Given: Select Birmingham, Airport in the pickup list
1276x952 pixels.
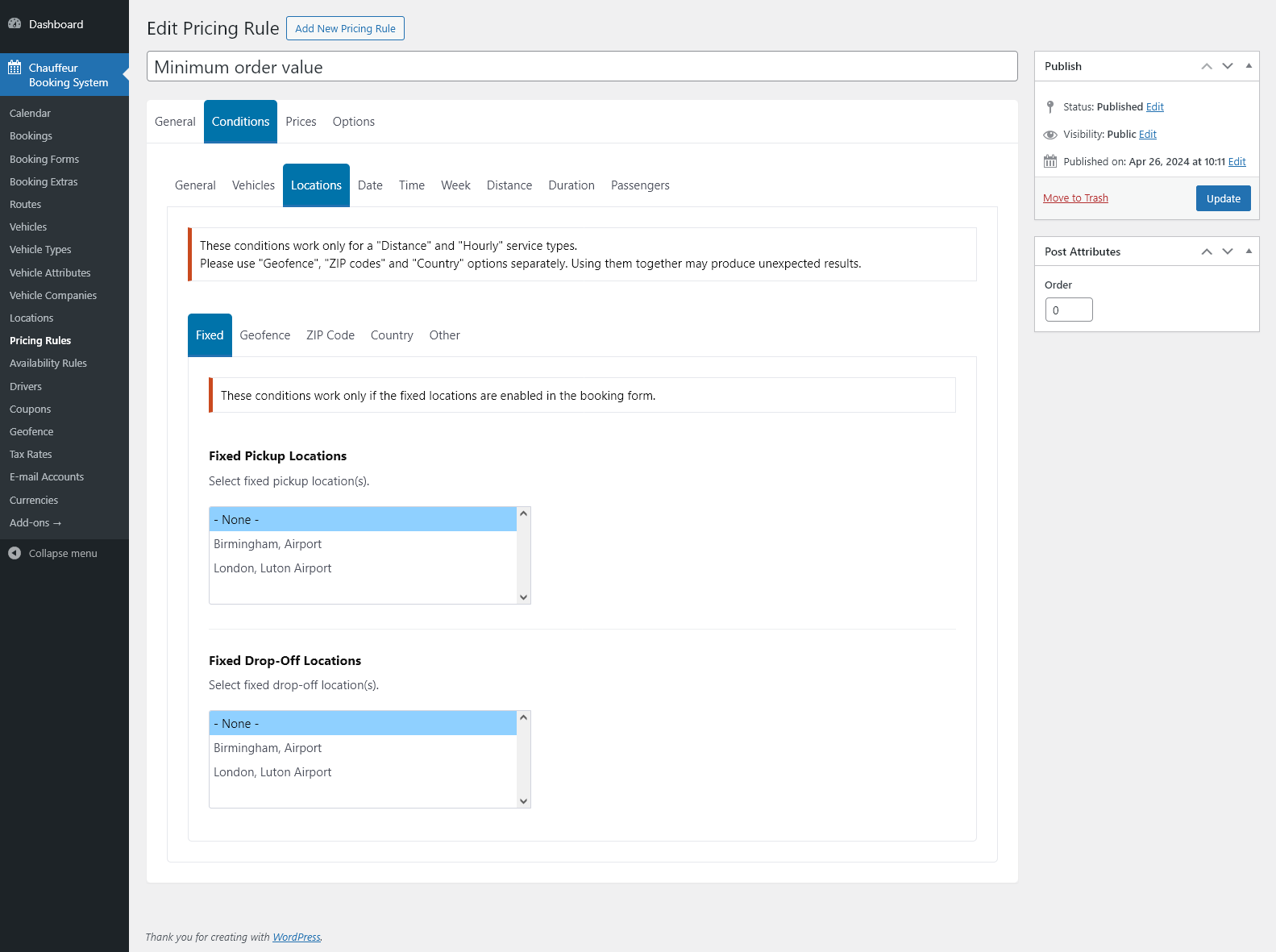Looking at the screenshot, I should tap(363, 544).
